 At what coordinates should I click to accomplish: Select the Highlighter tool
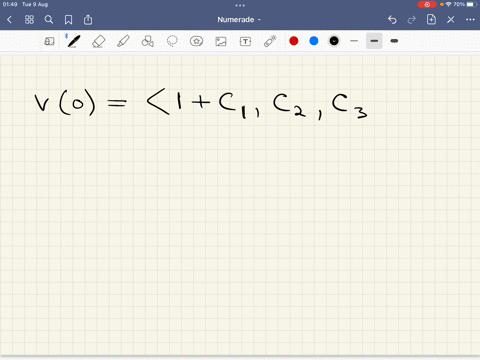123,41
